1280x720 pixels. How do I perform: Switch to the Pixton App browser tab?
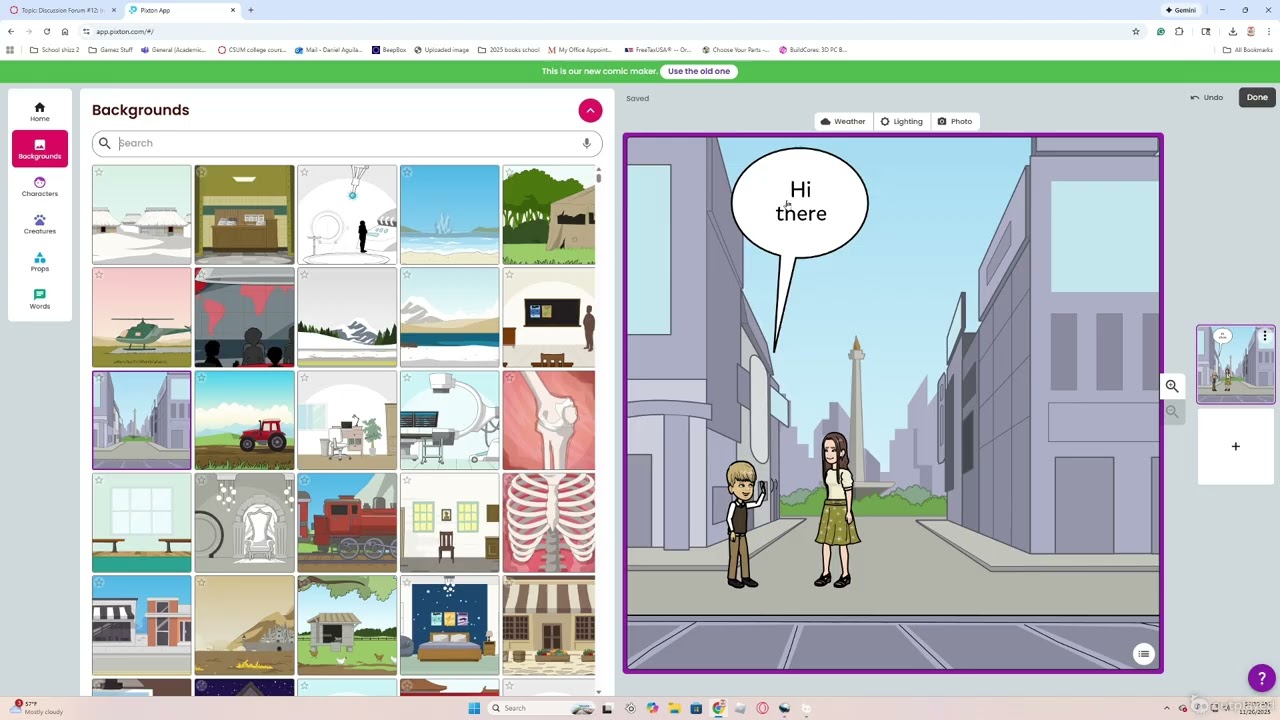coord(183,10)
